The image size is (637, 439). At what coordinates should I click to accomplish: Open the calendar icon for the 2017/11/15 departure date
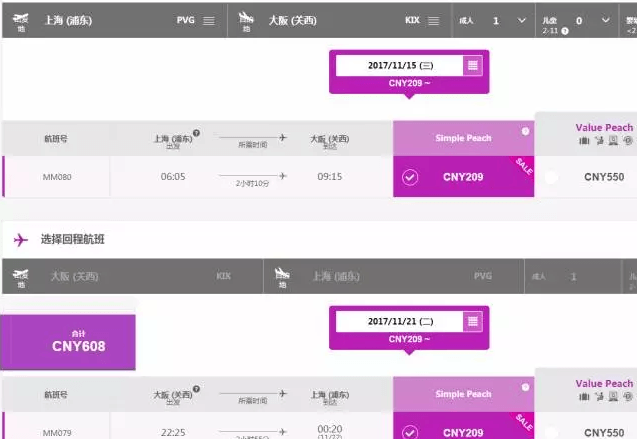click(472, 65)
